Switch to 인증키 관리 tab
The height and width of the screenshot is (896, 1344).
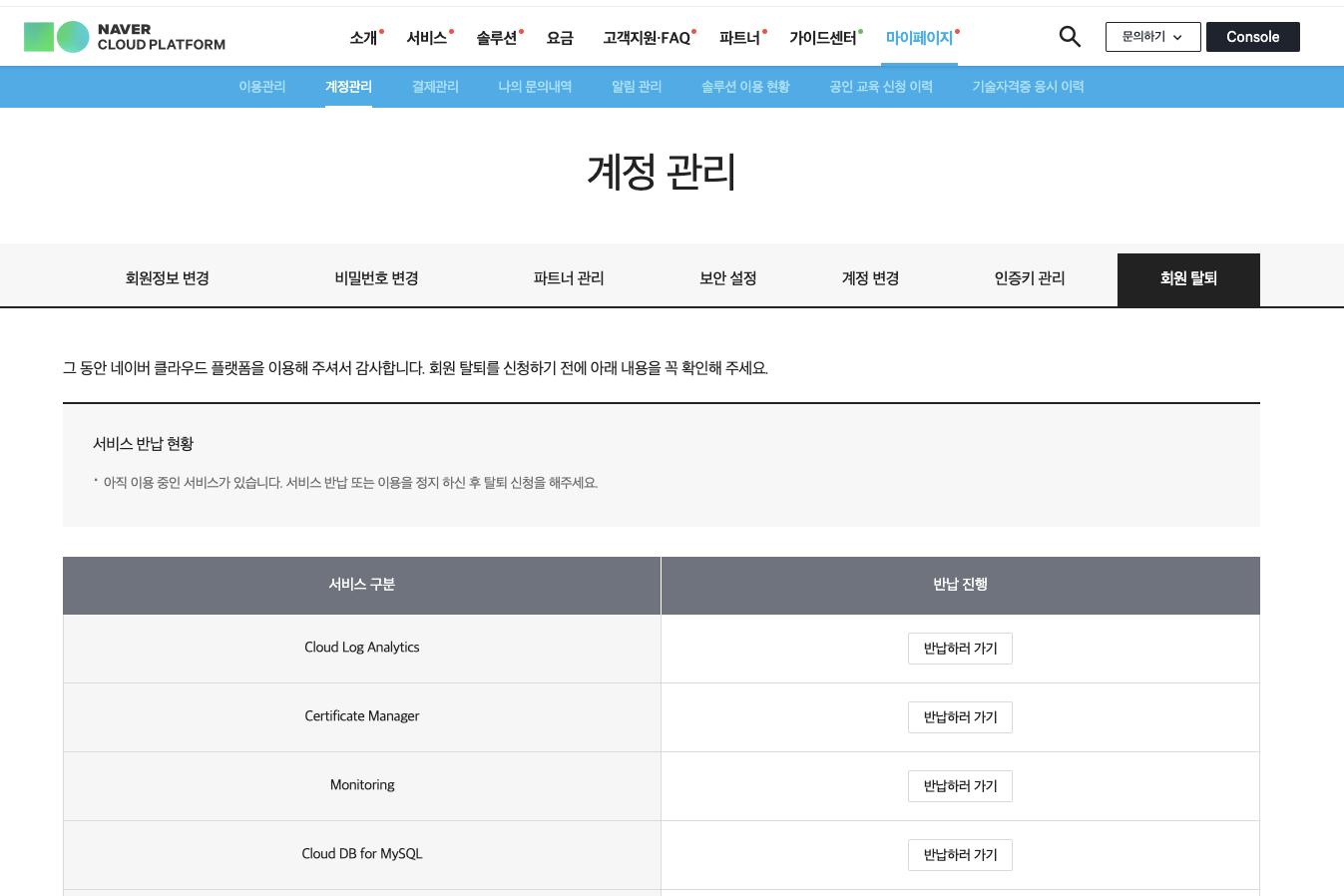(1030, 278)
